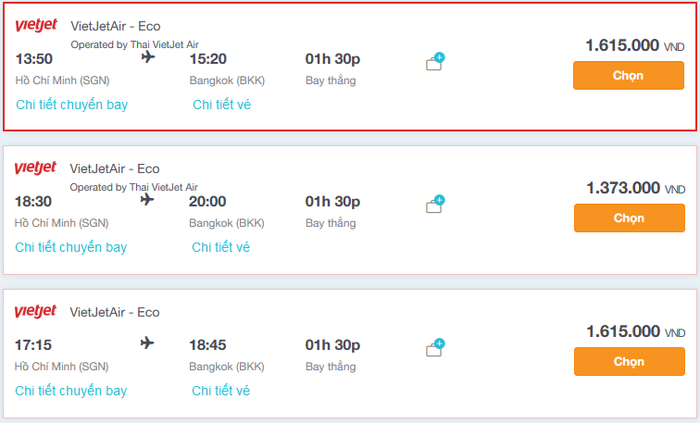Click the airplane icon on the 18:30 flight

tap(147, 199)
